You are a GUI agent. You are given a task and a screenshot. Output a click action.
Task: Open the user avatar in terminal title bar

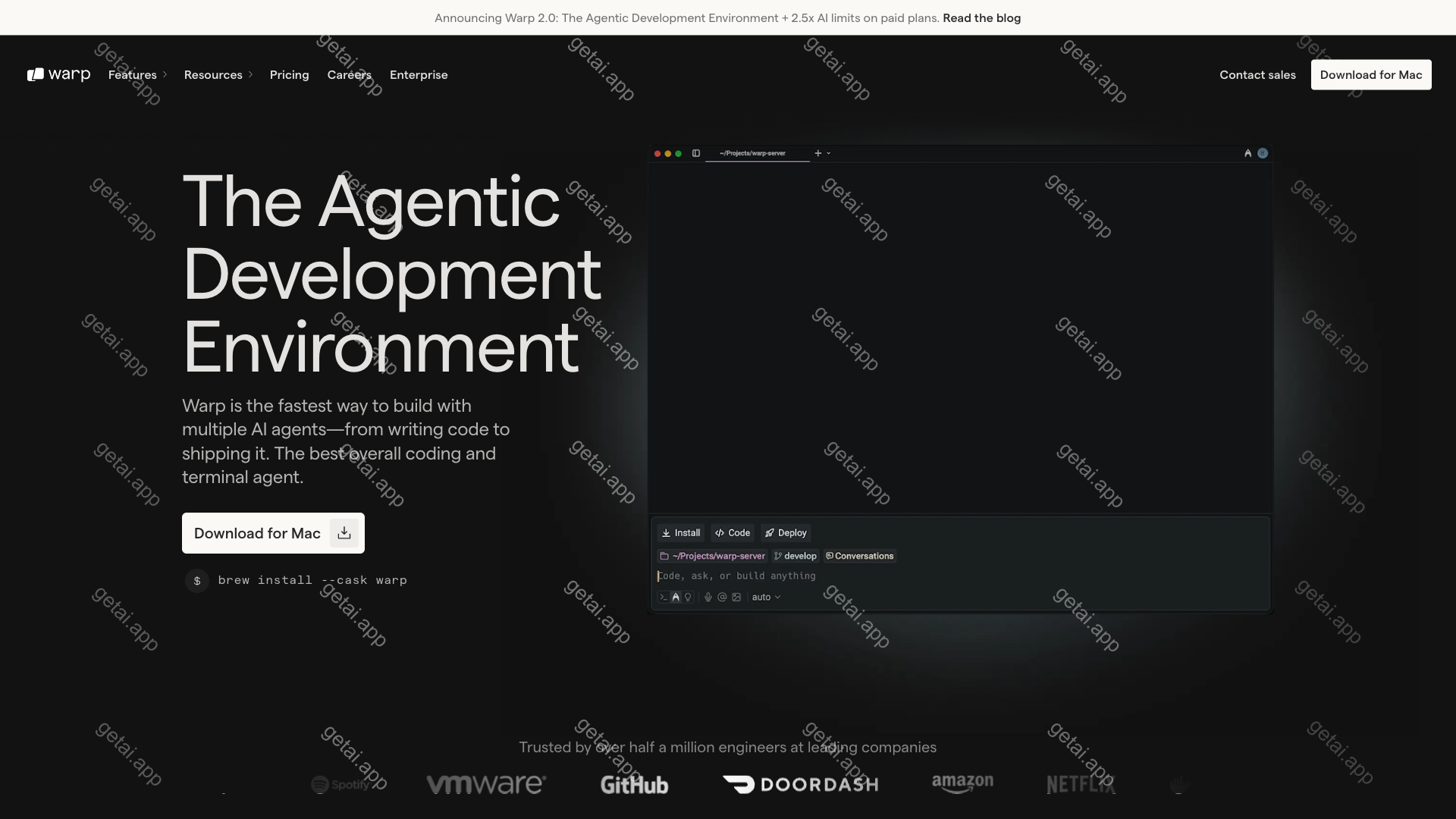(1263, 153)
